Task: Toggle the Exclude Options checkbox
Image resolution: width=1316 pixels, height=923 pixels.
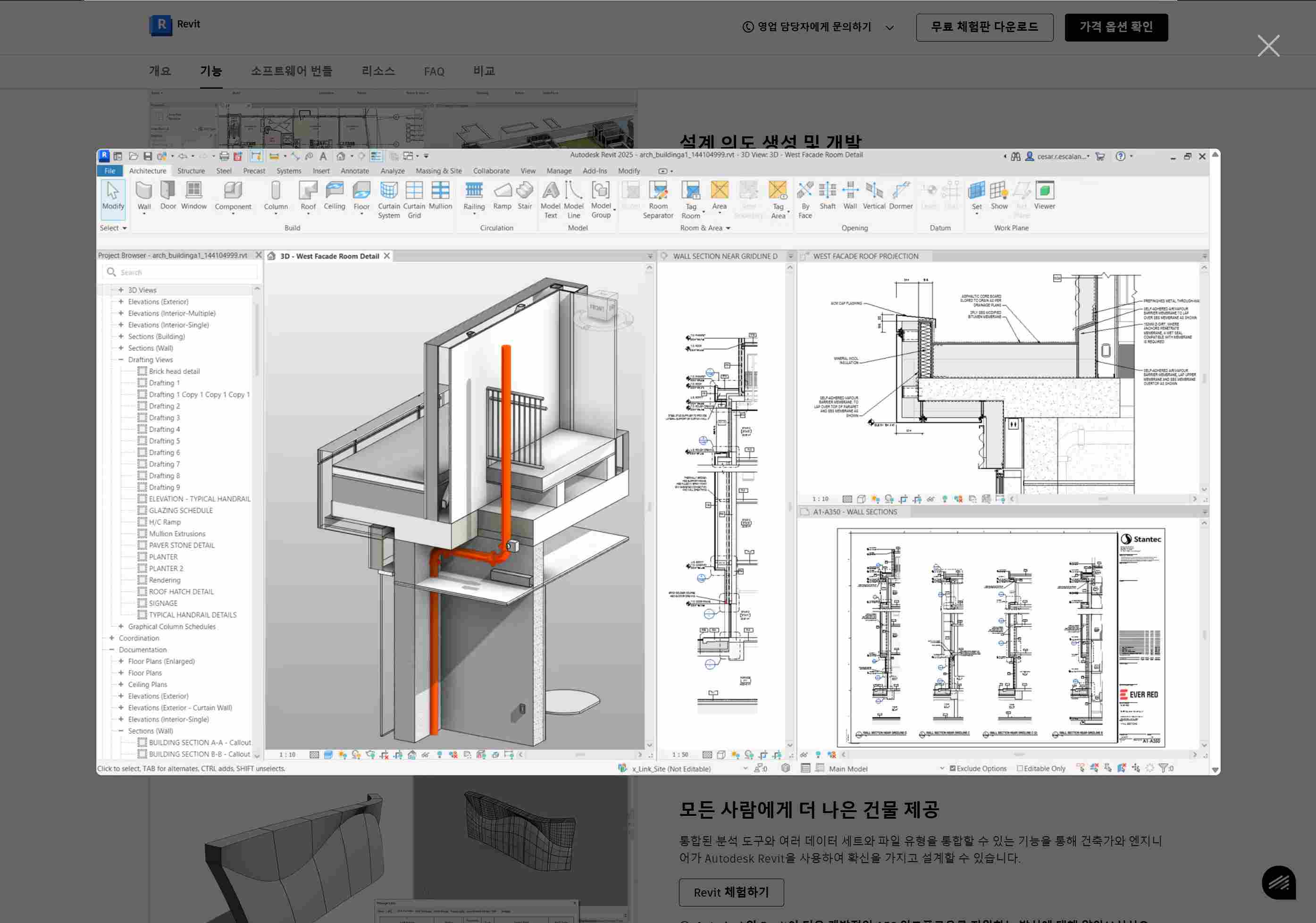Action: (x=953, y=768)
